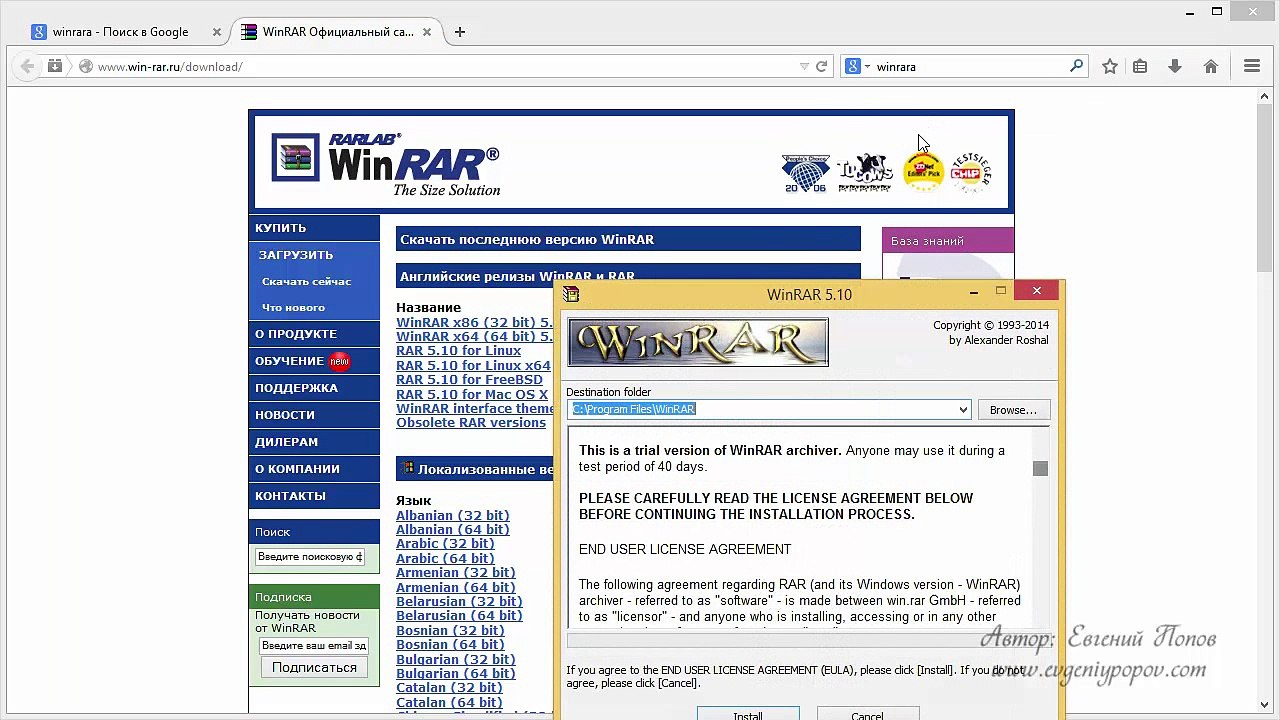Click the email subscription input field
The image size is (1280, 720).
pyautogui.click(x=314, y=646)
